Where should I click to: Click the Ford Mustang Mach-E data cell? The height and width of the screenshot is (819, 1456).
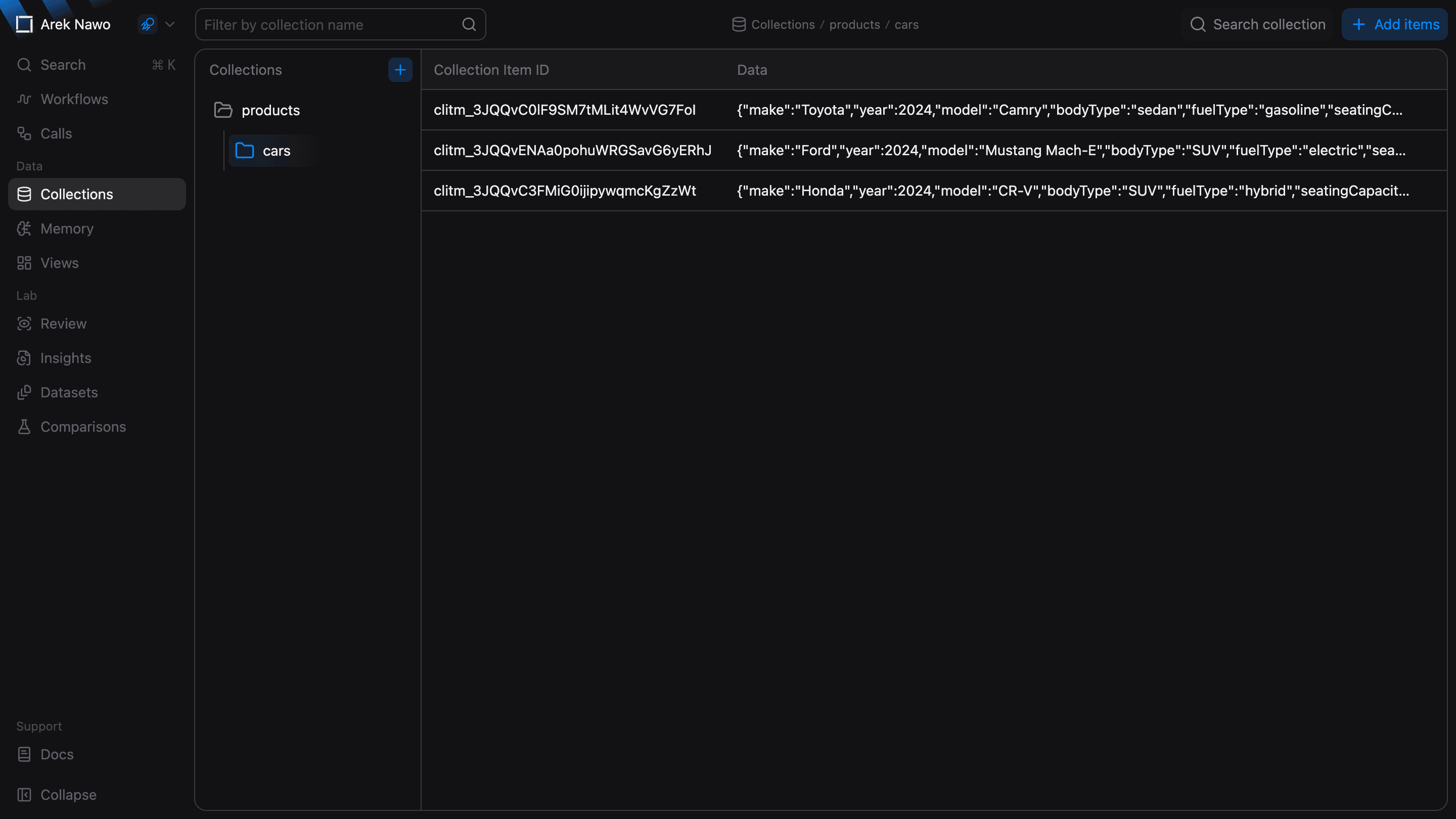[1071, 151]
